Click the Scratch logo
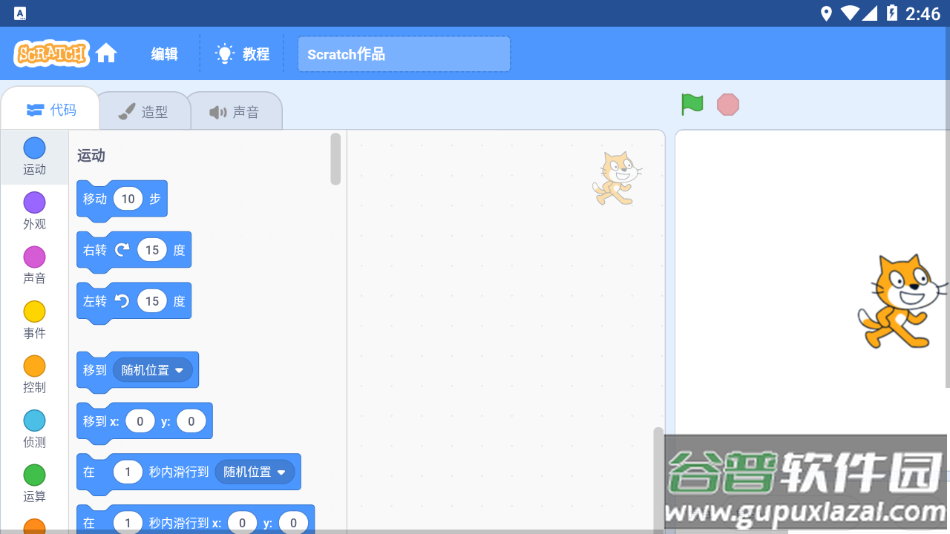Viewport: 950px width, 534px height. click(51, 53)
